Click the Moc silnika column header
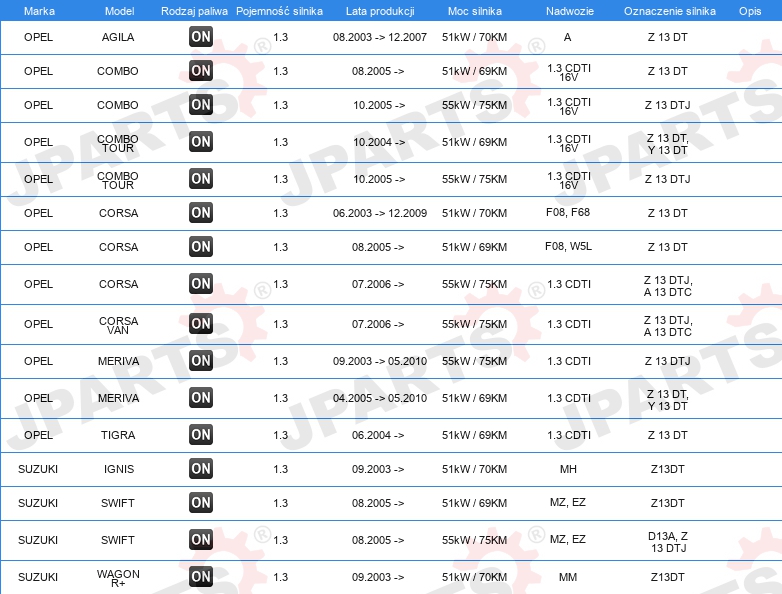 pyautogui.click(x=475, y=11)
